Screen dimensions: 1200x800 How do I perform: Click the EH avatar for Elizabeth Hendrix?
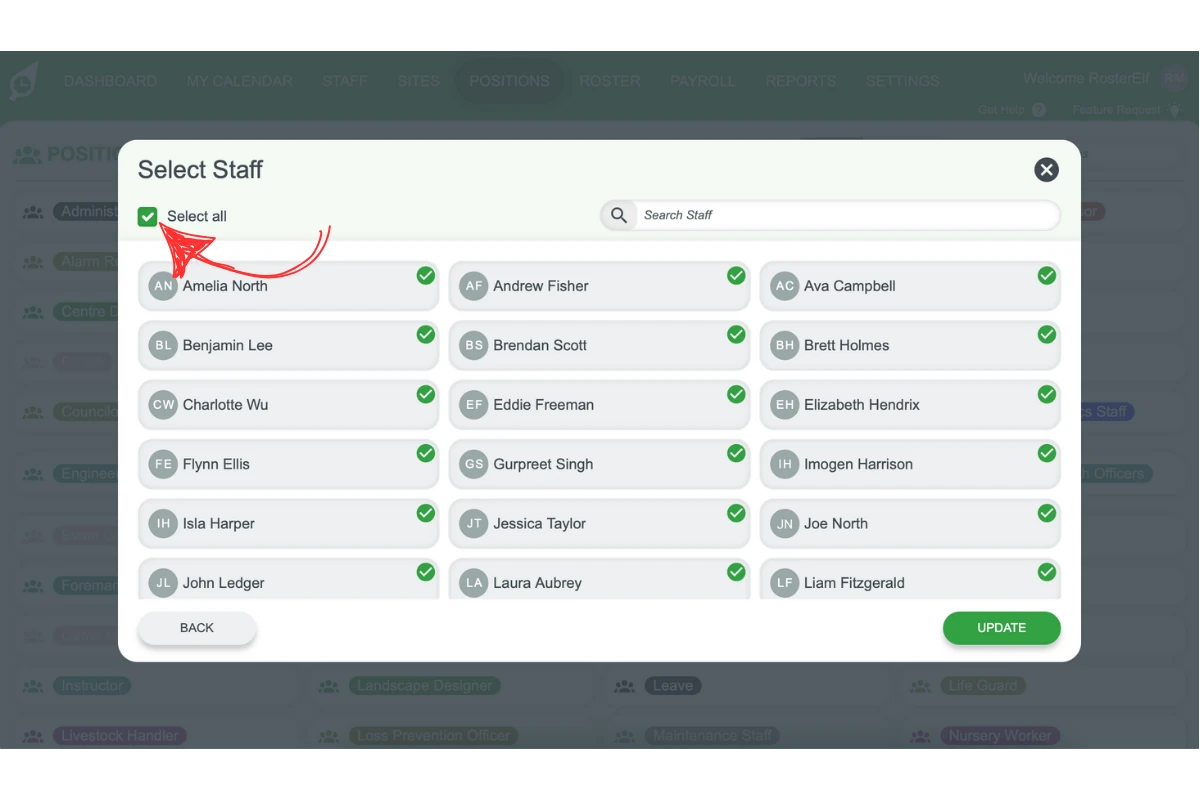[785, 405]
